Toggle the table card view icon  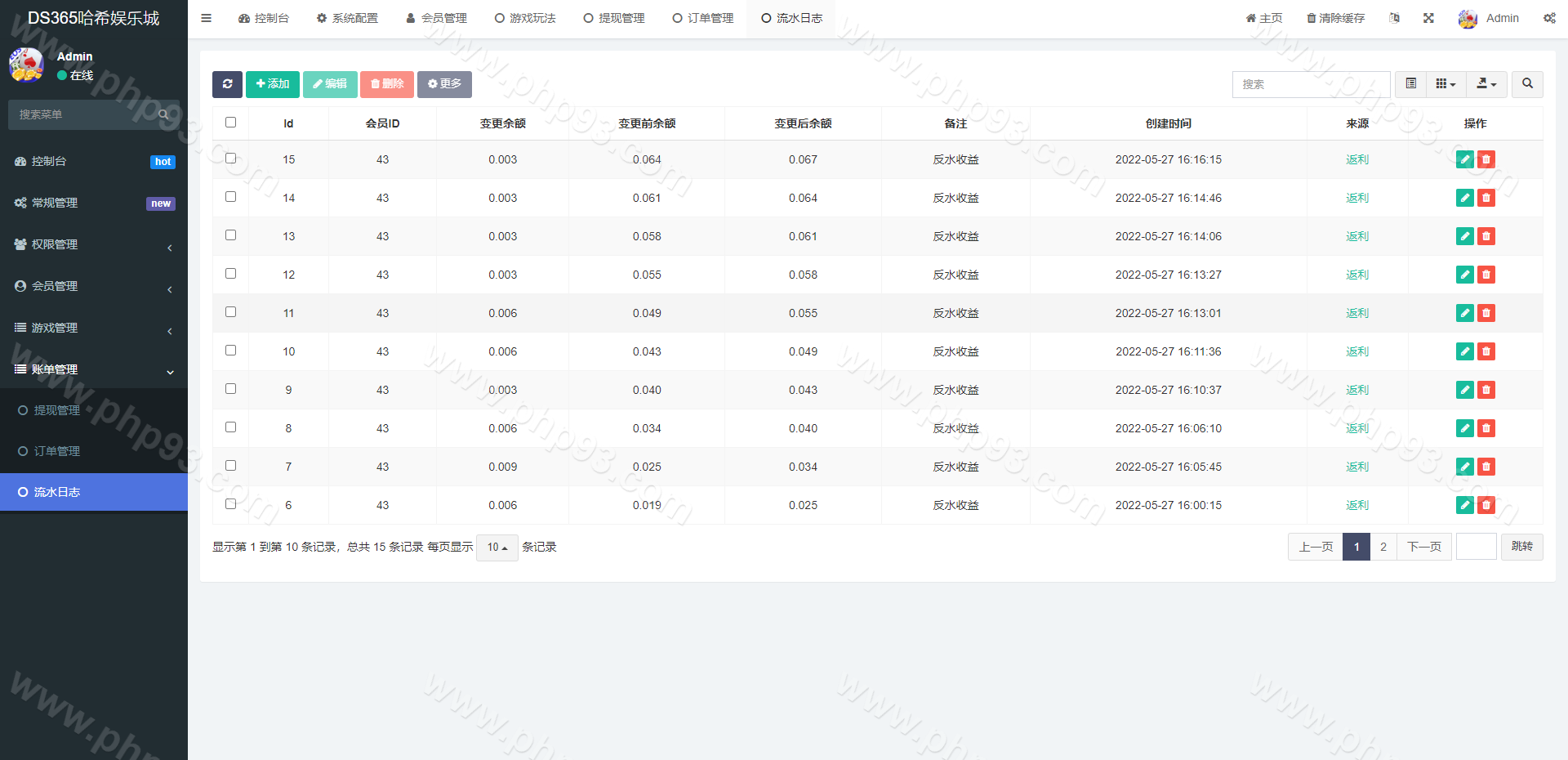tap(1410, 84)
